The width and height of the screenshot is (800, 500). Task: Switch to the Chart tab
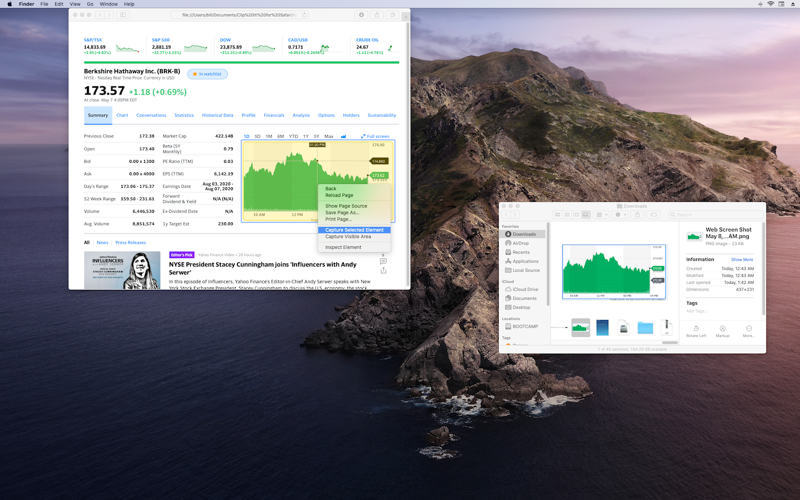pos(122,115)
